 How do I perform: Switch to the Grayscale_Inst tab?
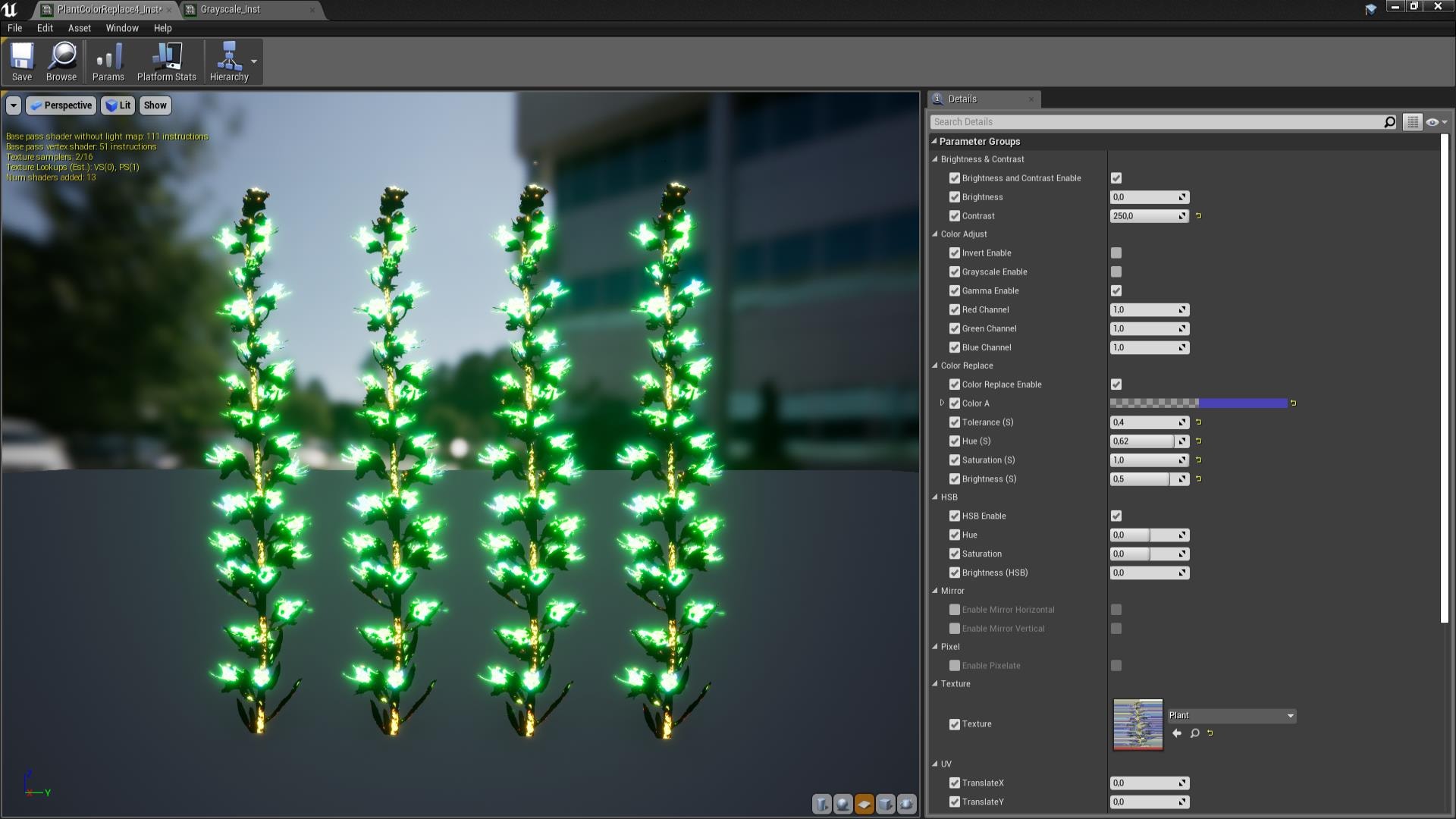click(229, 10)
